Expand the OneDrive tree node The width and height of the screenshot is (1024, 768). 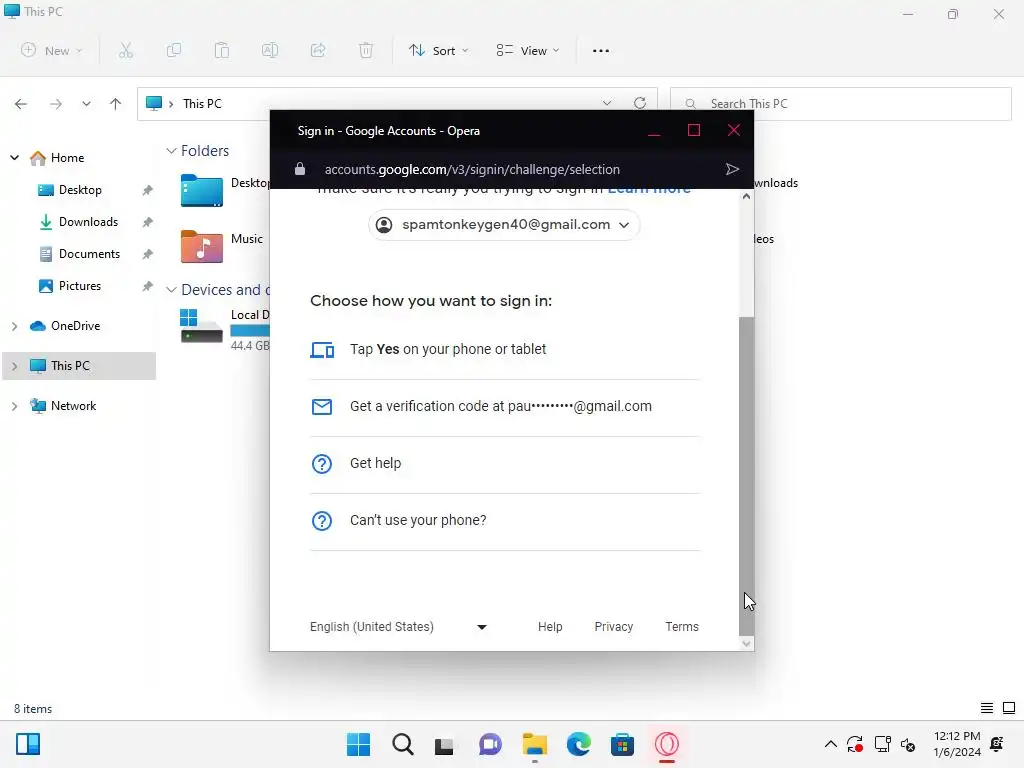(14, 326)
